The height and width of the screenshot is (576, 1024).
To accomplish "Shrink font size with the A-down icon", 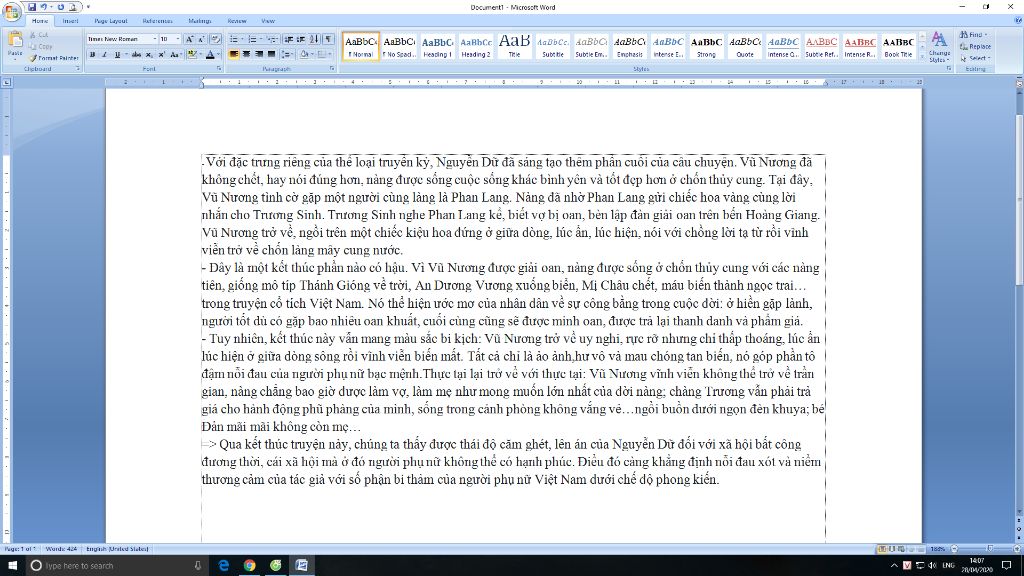I will [x=202, y=39].
